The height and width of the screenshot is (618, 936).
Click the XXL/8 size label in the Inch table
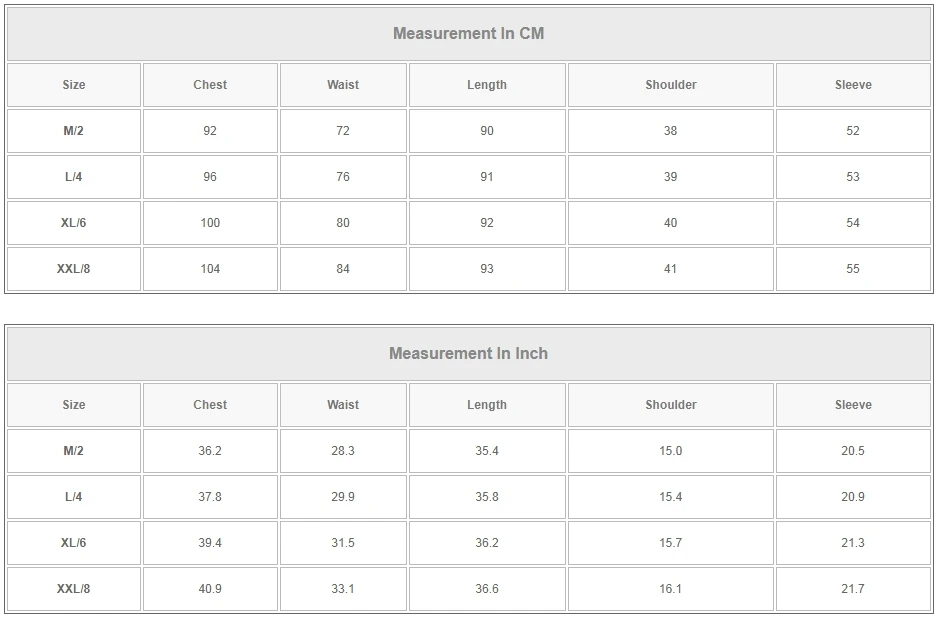74,589
